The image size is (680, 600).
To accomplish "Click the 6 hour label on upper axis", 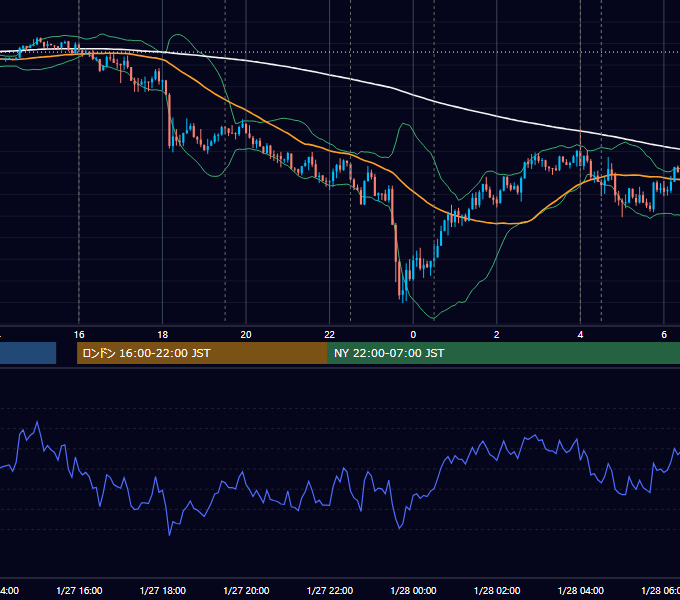I will [664, 335].
